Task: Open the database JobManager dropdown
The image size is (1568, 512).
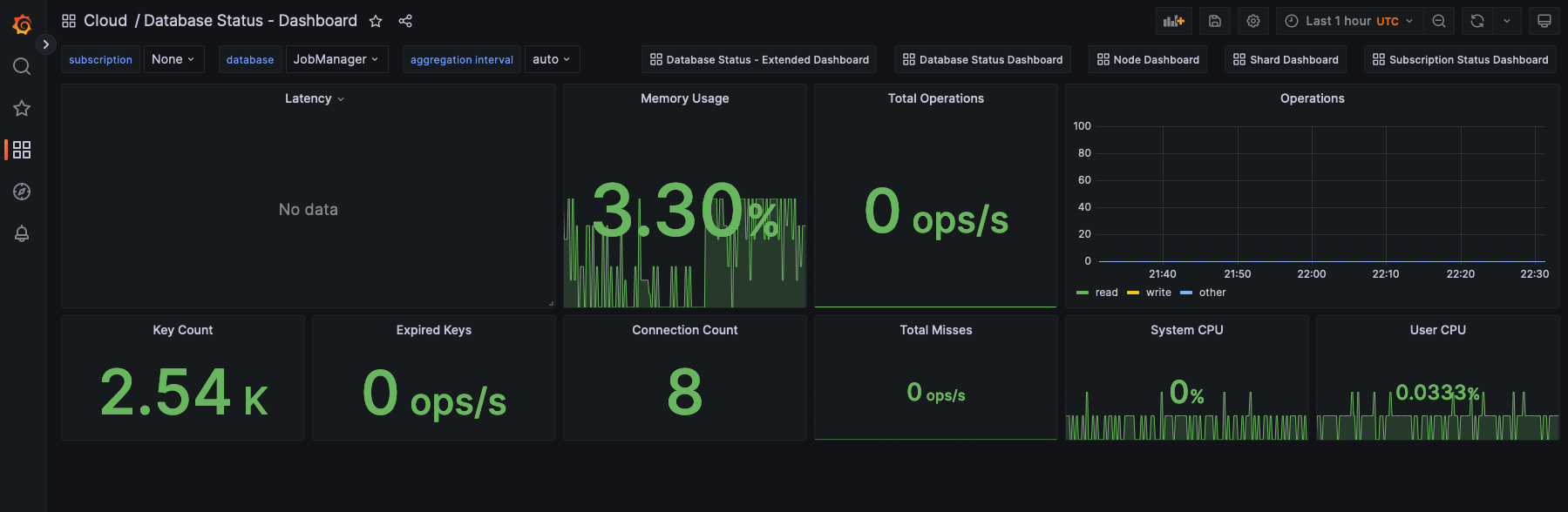Action: coord(336,59)
